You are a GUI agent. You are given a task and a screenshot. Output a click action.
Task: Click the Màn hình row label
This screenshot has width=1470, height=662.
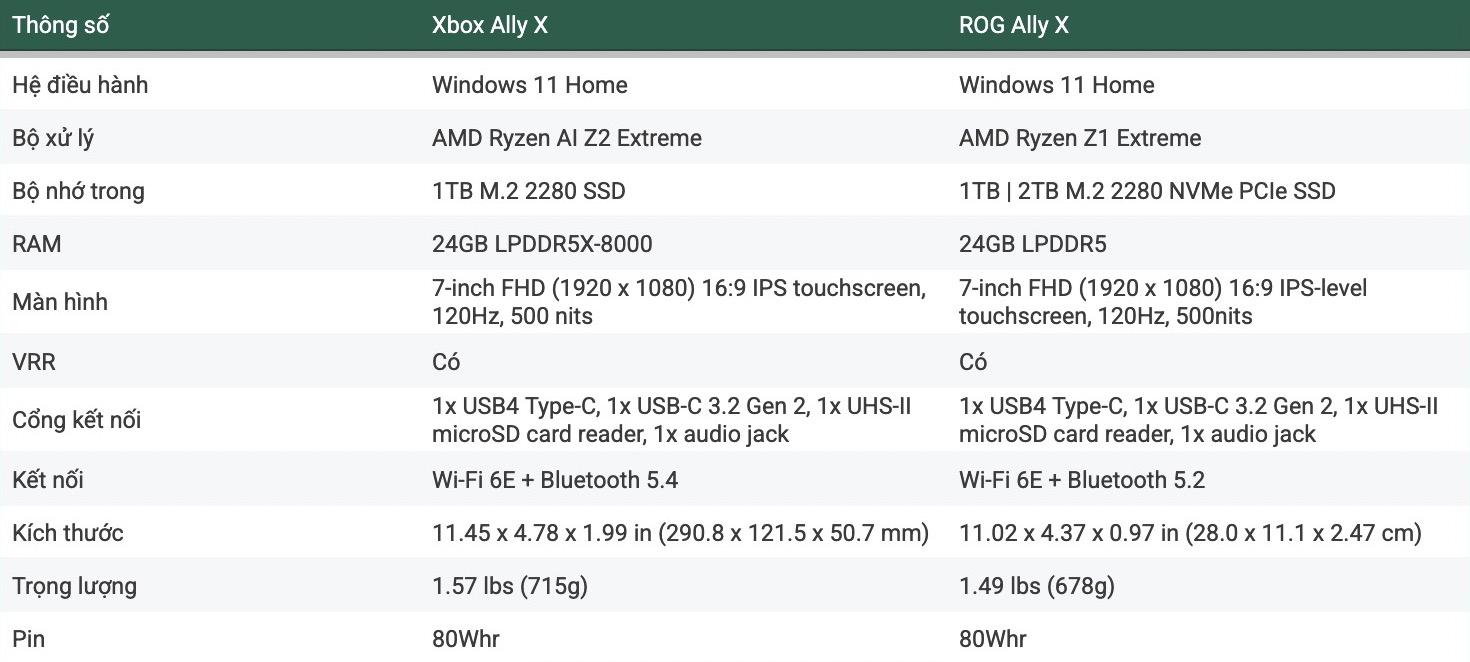coord(60,302)
